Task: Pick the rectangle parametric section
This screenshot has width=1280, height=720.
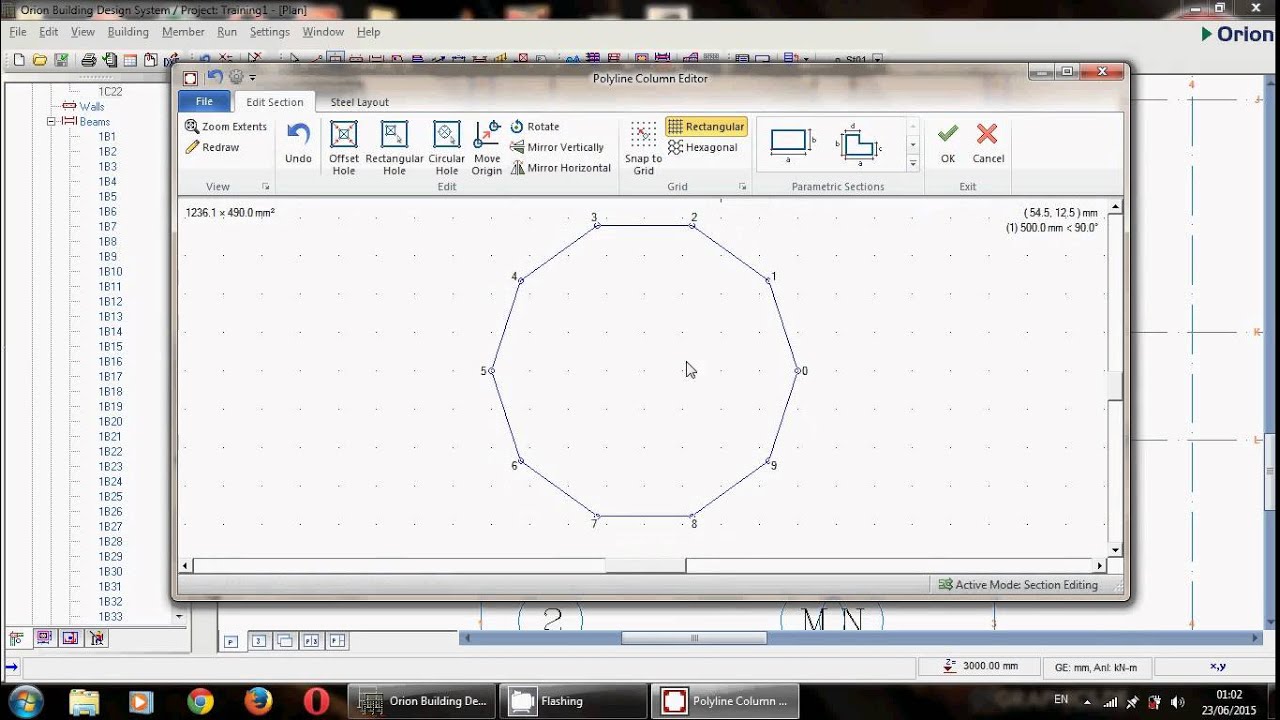Action: click(792, 144)
